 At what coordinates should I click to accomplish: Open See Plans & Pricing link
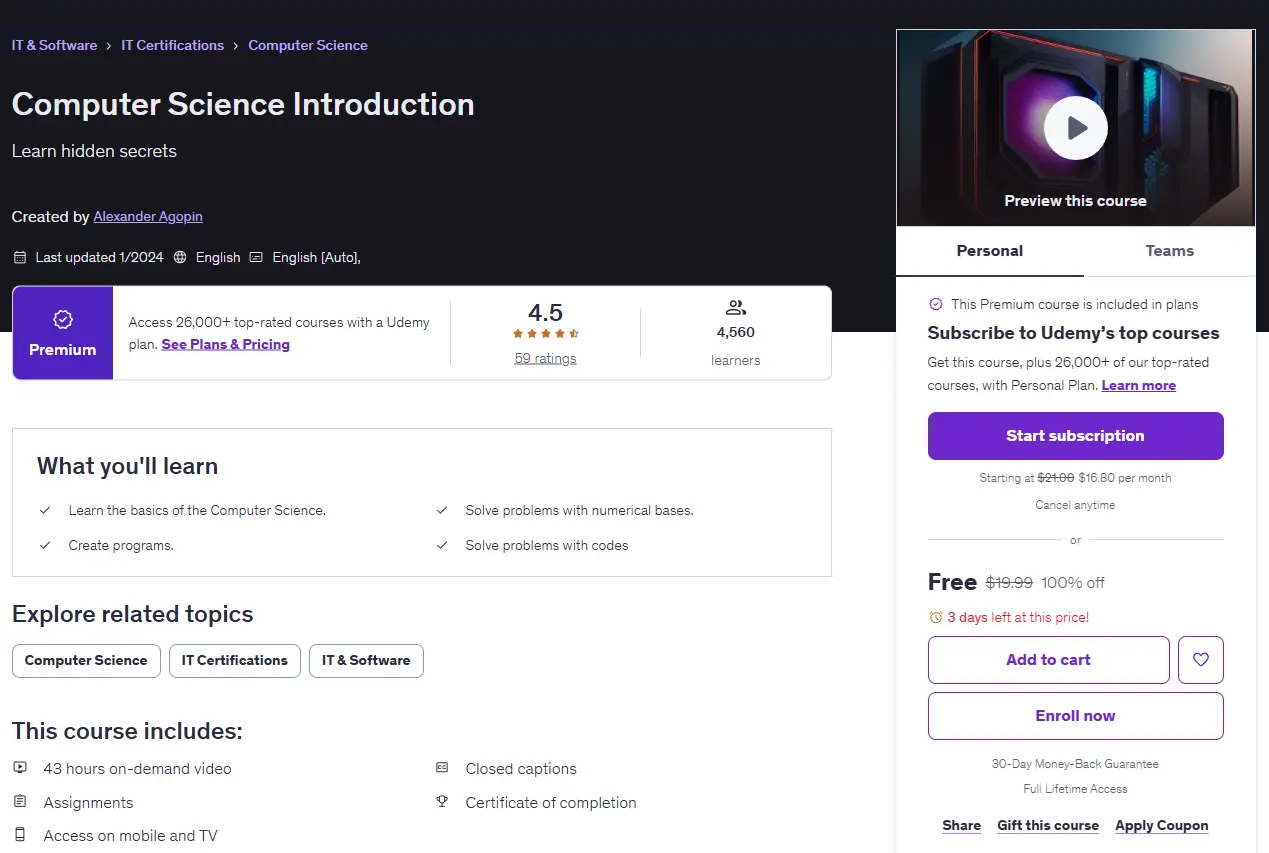226,344
